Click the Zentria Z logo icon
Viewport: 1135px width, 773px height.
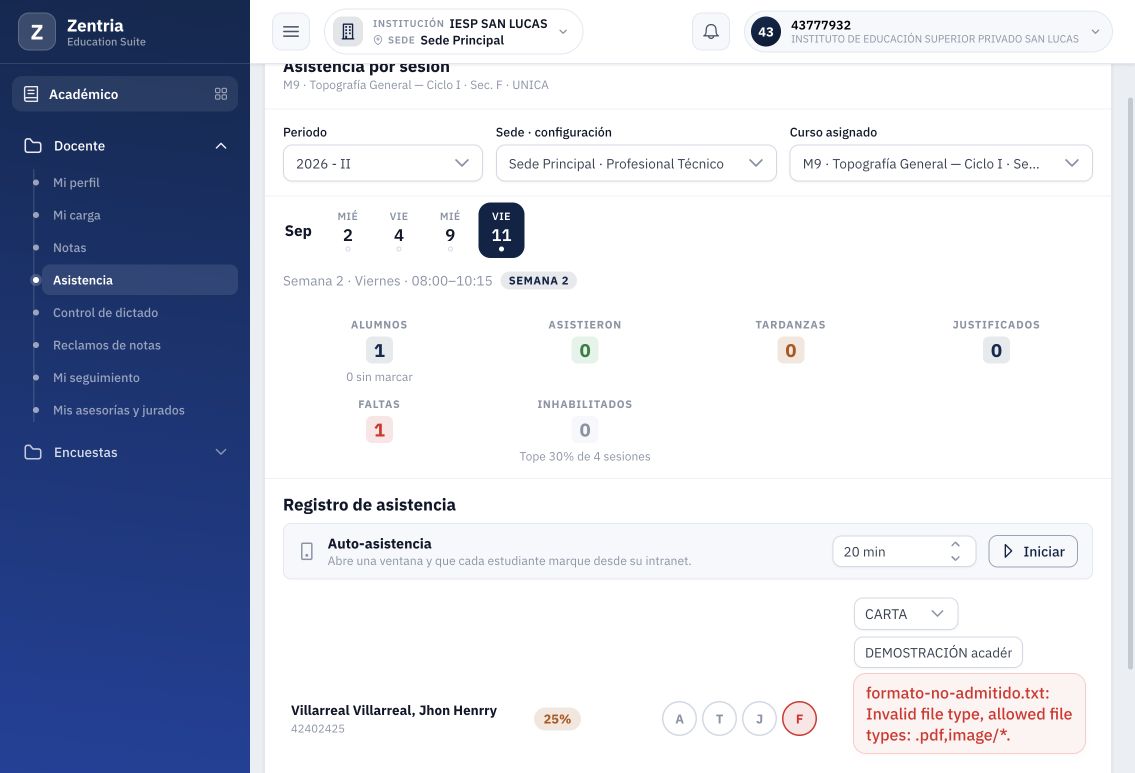pyautogui.click(x=37, y=32)
